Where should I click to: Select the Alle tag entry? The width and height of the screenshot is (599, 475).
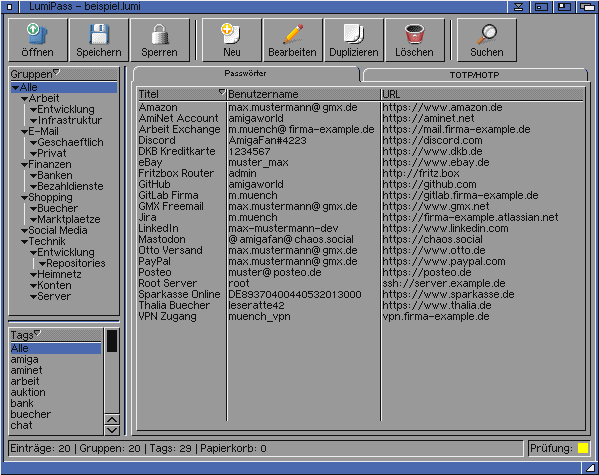coord(56,348)
